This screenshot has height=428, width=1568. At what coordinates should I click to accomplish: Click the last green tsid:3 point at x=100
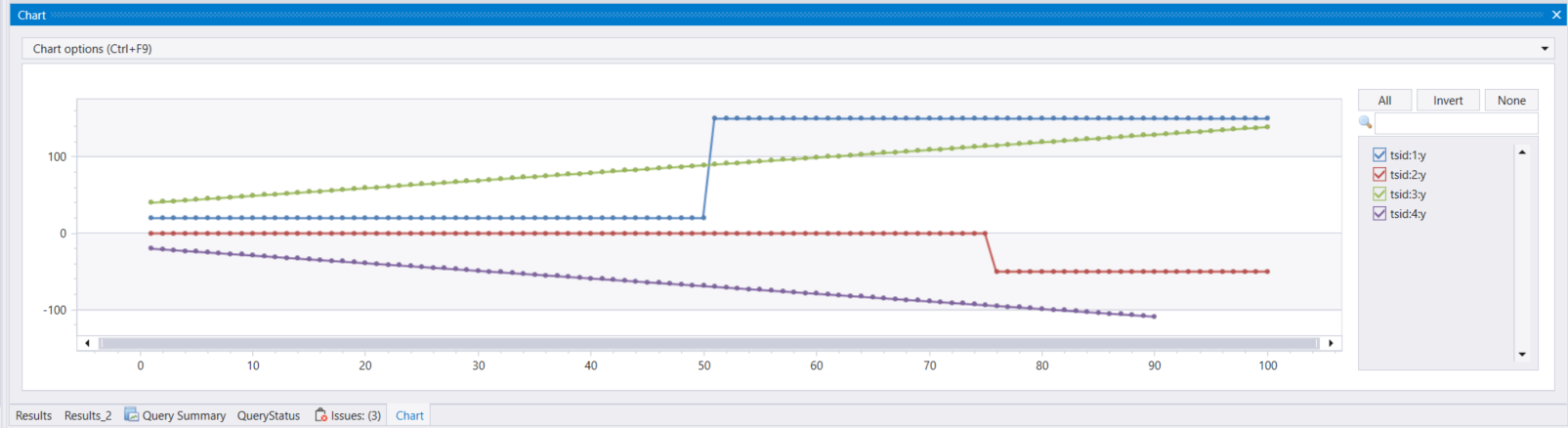coord(1268,127)
